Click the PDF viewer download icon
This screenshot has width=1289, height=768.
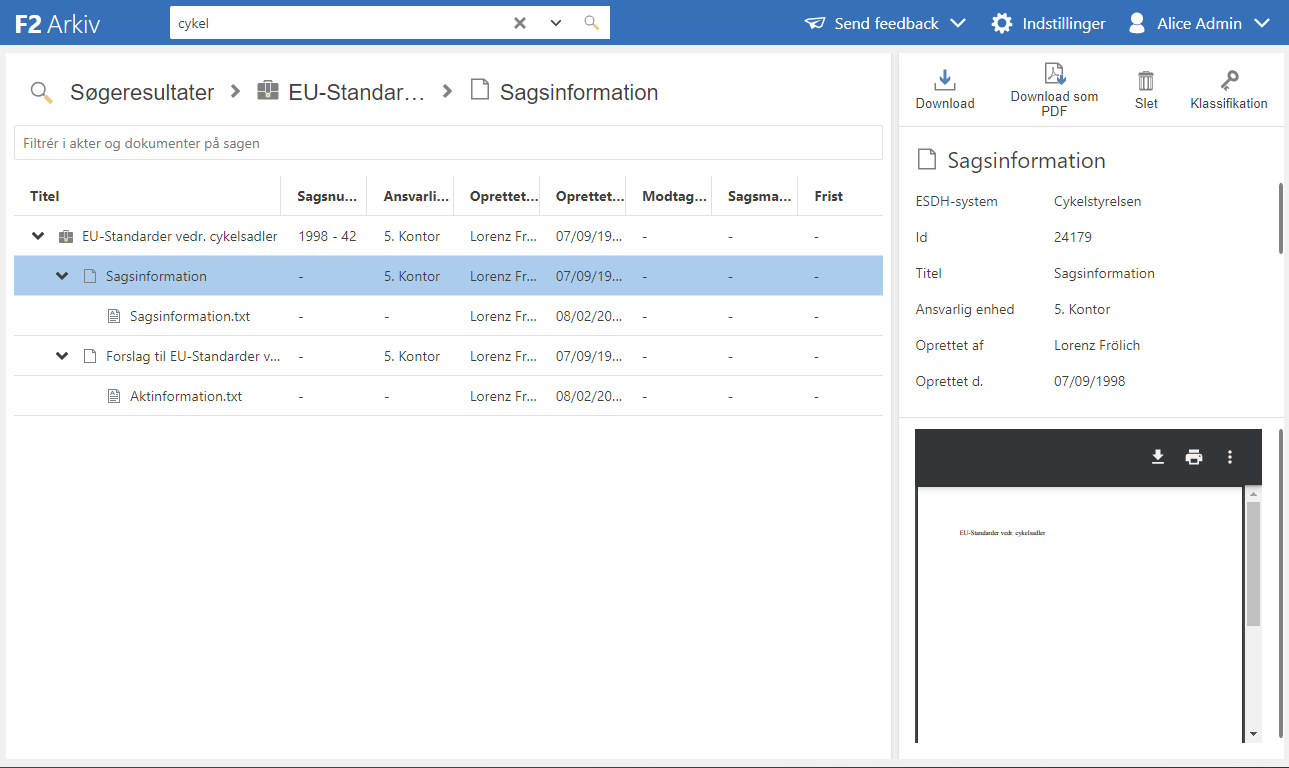pos(1158,457)
